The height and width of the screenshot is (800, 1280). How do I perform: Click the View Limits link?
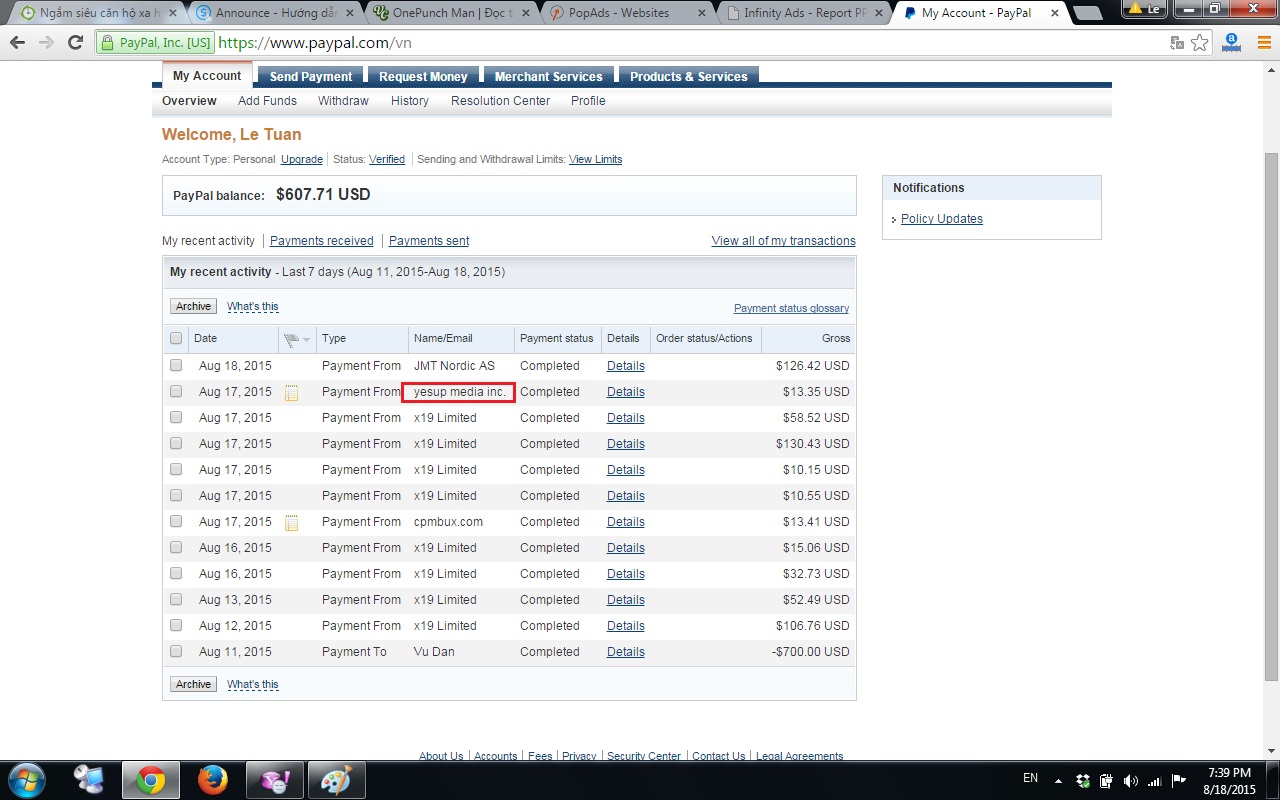pyautogui.click(x=595, y=160)
